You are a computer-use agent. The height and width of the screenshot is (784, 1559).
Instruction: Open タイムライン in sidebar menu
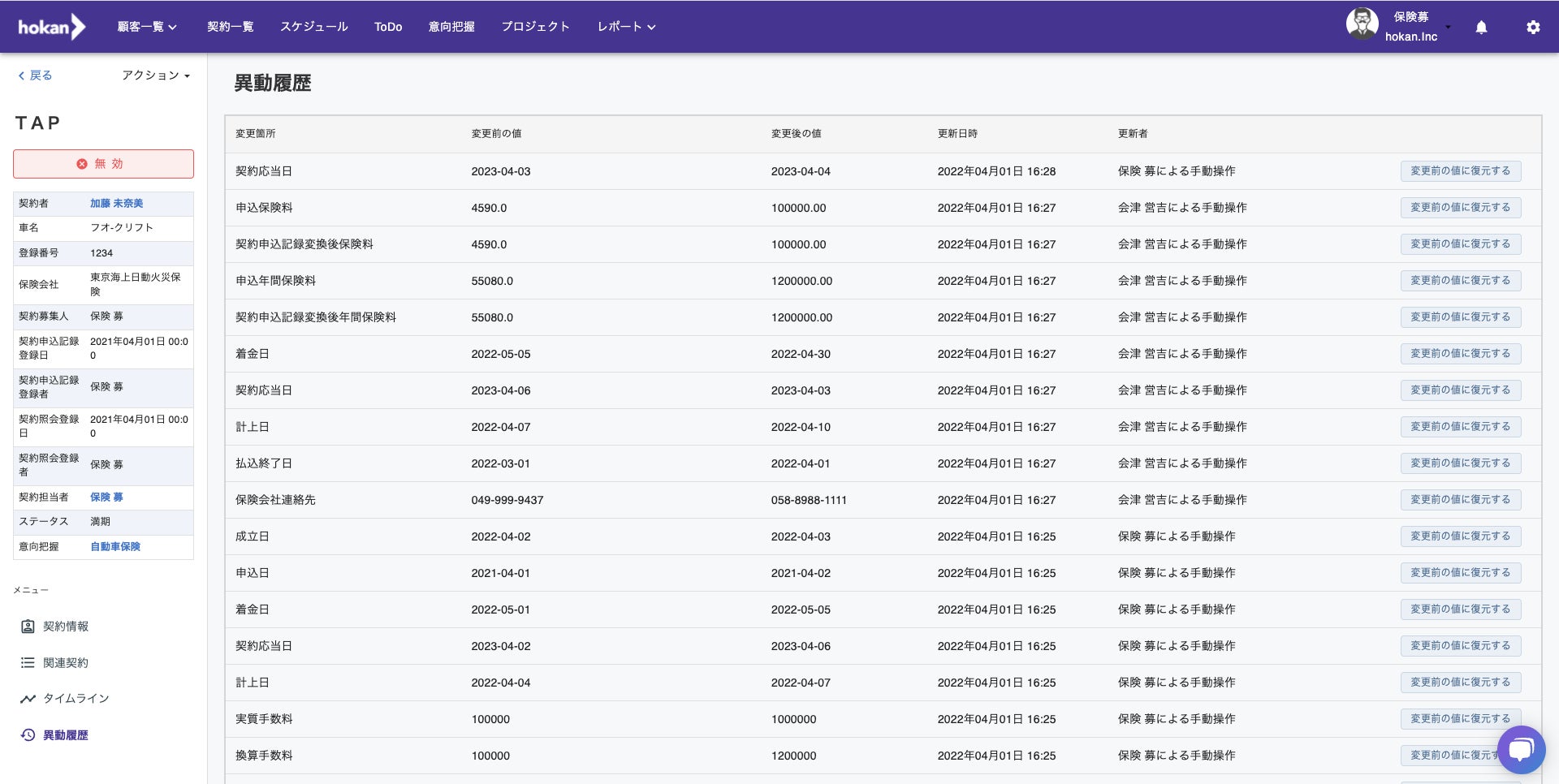tap(75, 699)
